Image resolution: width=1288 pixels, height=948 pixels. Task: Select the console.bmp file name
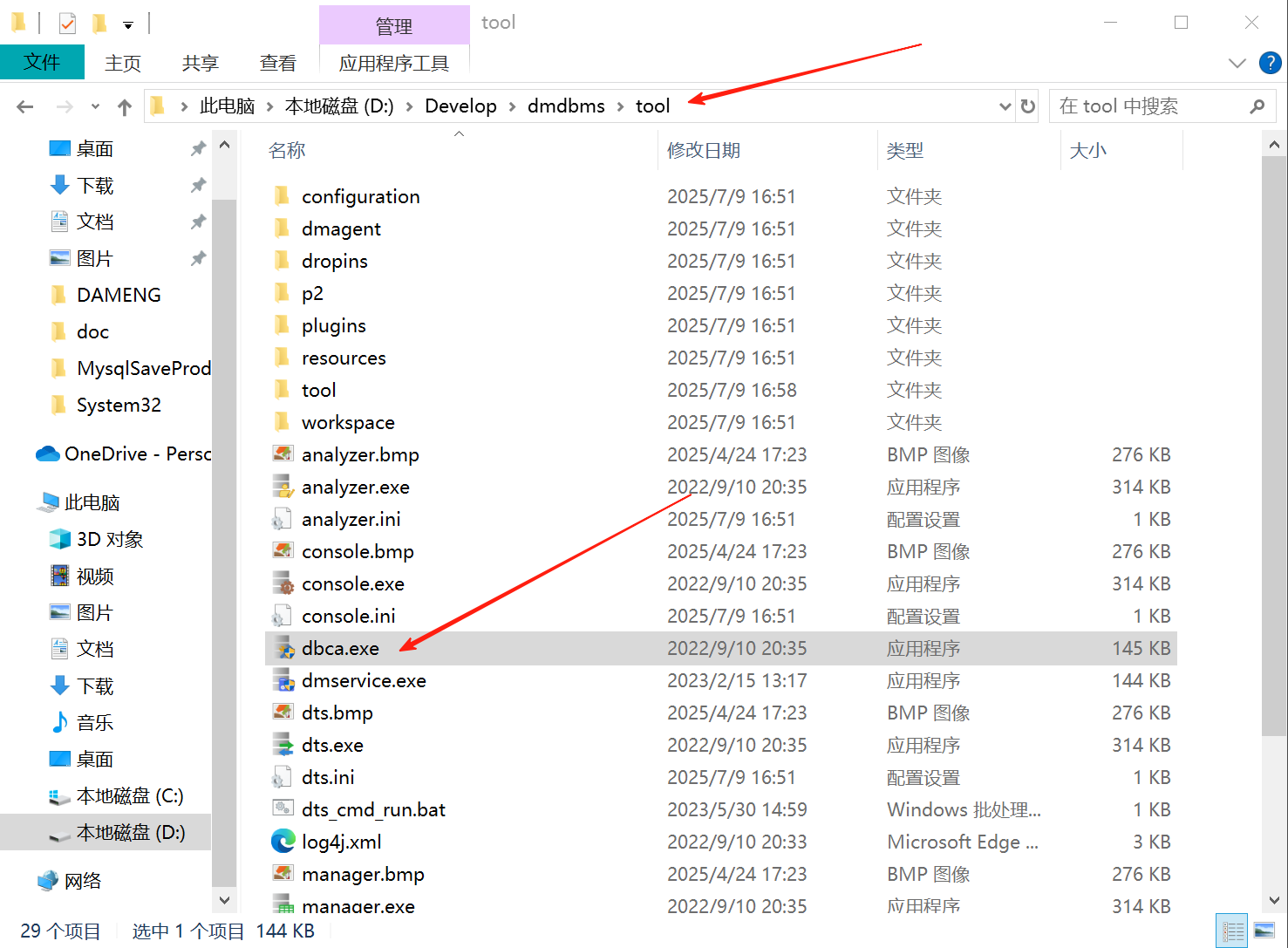[358, 551]
